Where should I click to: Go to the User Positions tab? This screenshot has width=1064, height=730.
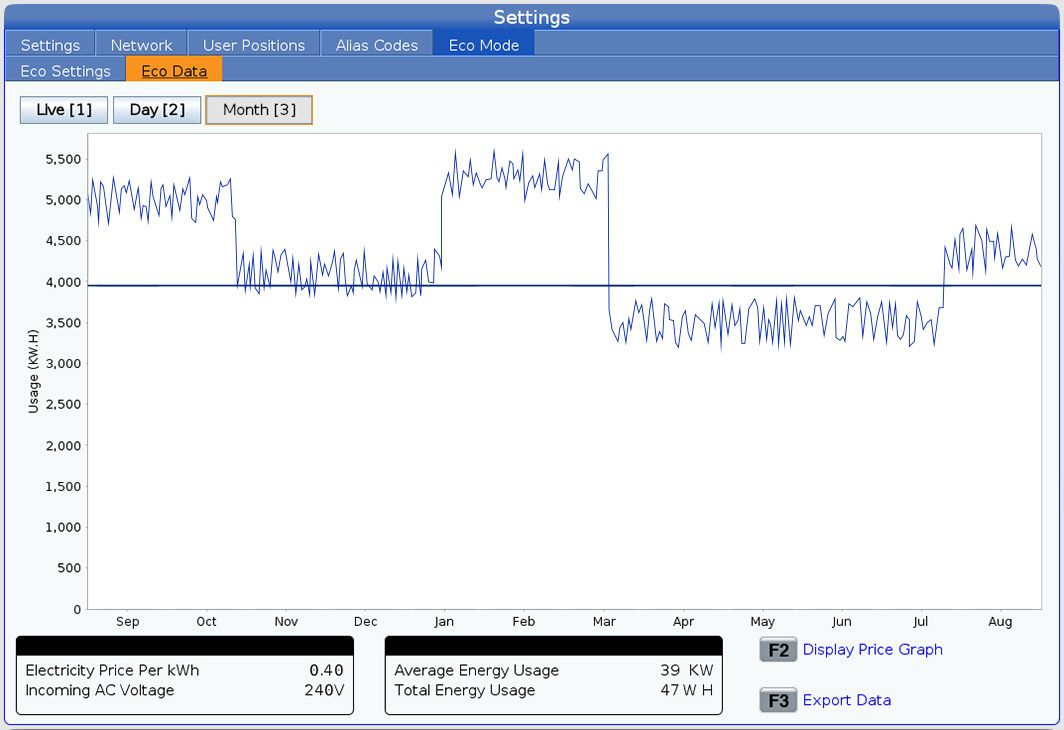[x=253, y=45]
